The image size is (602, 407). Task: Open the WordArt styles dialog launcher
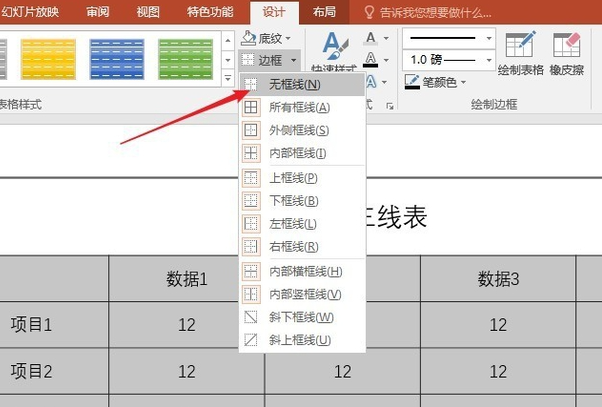tap(390, 106)
